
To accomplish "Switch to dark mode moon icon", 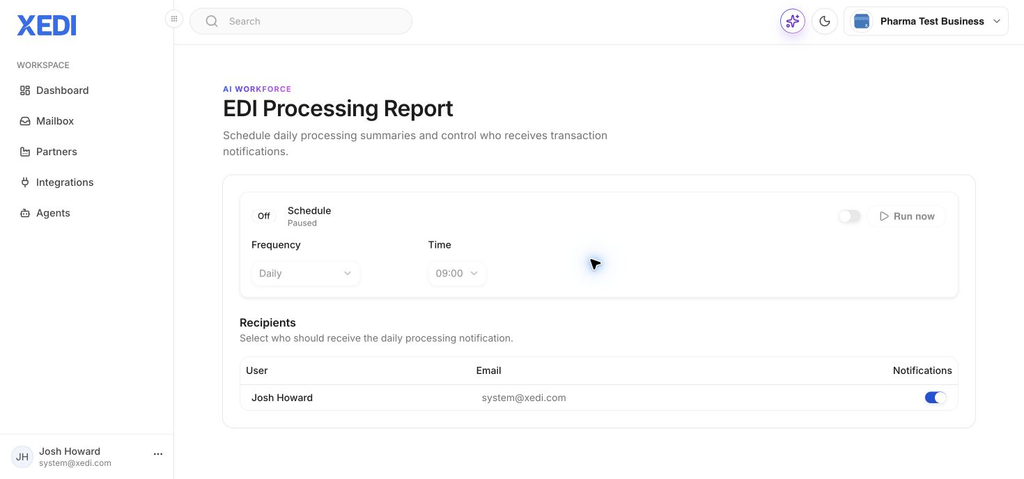I will [825, 21].
